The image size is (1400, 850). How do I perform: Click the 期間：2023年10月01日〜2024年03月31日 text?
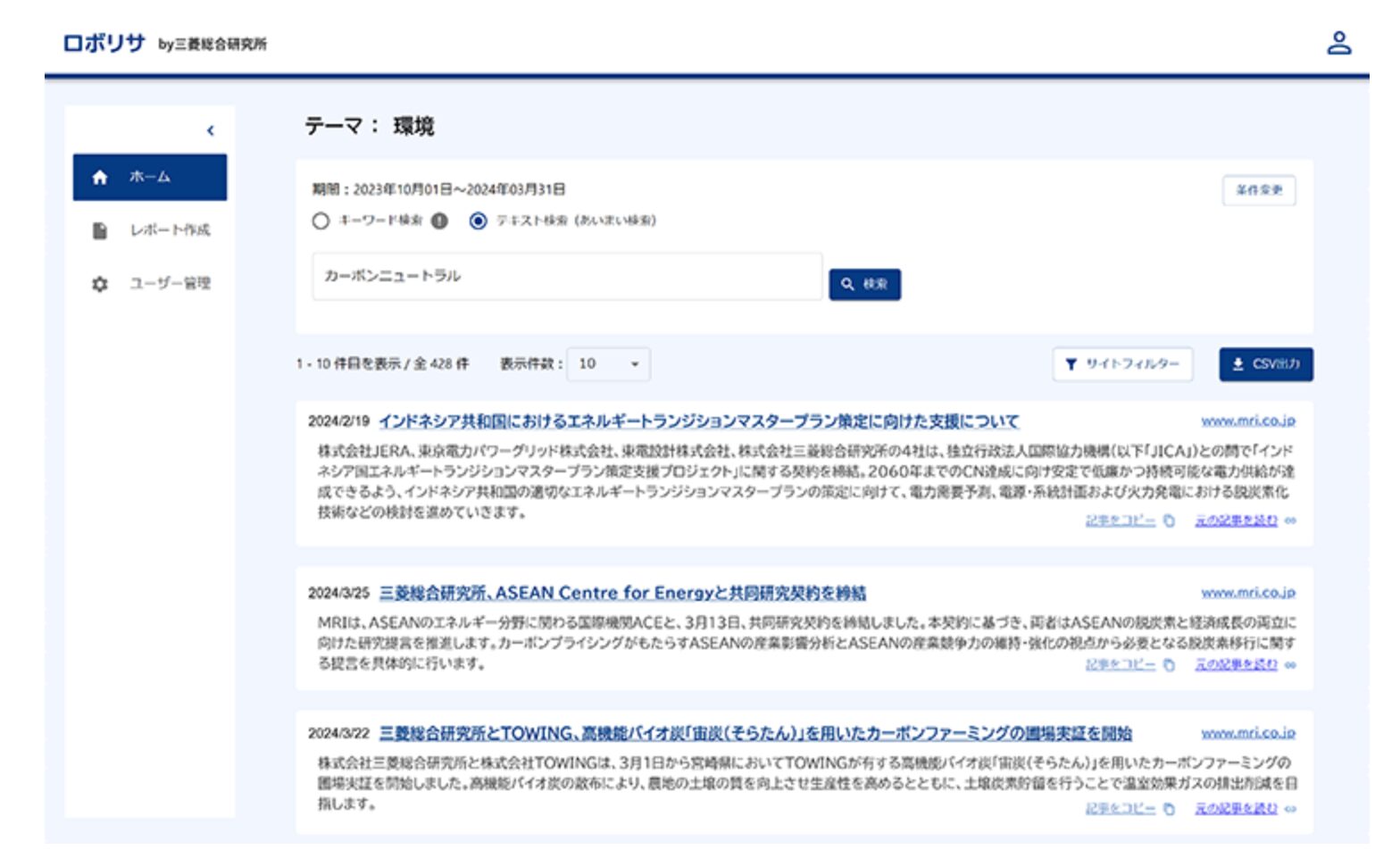pyautogui.click(x=438, y=189)
